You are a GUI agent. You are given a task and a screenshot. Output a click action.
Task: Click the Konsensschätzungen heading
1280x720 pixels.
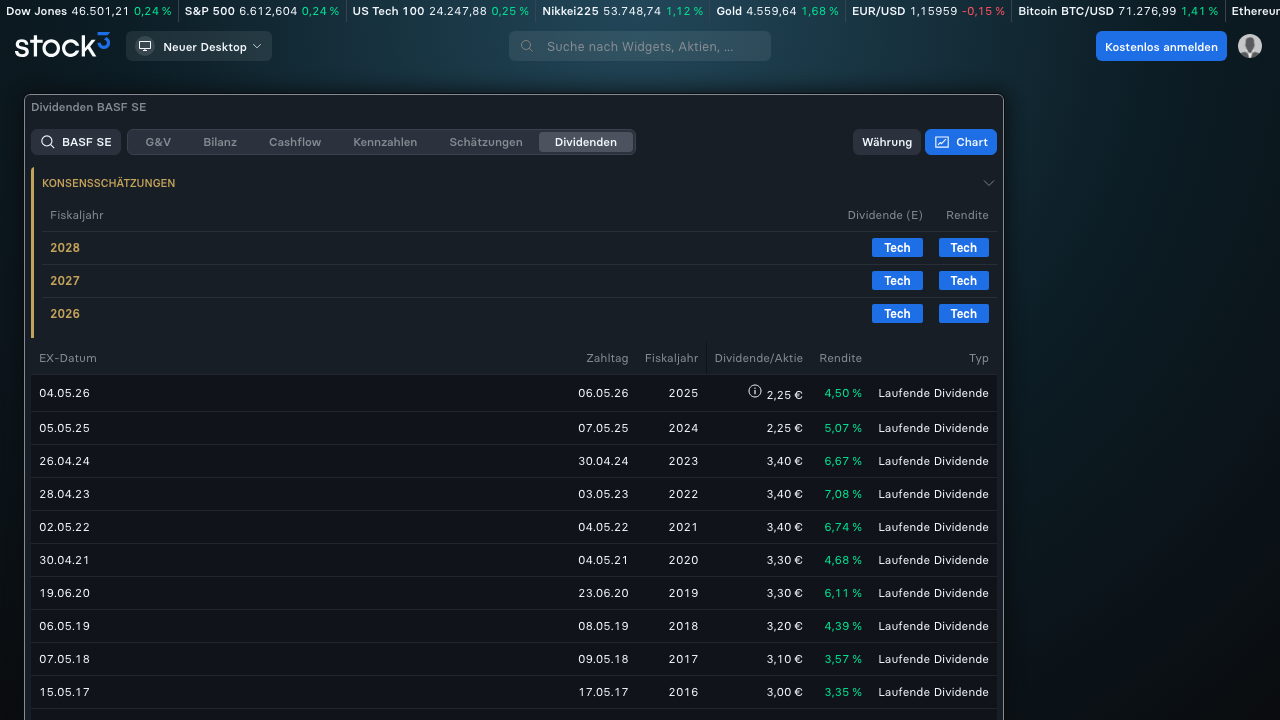(108, 183)
